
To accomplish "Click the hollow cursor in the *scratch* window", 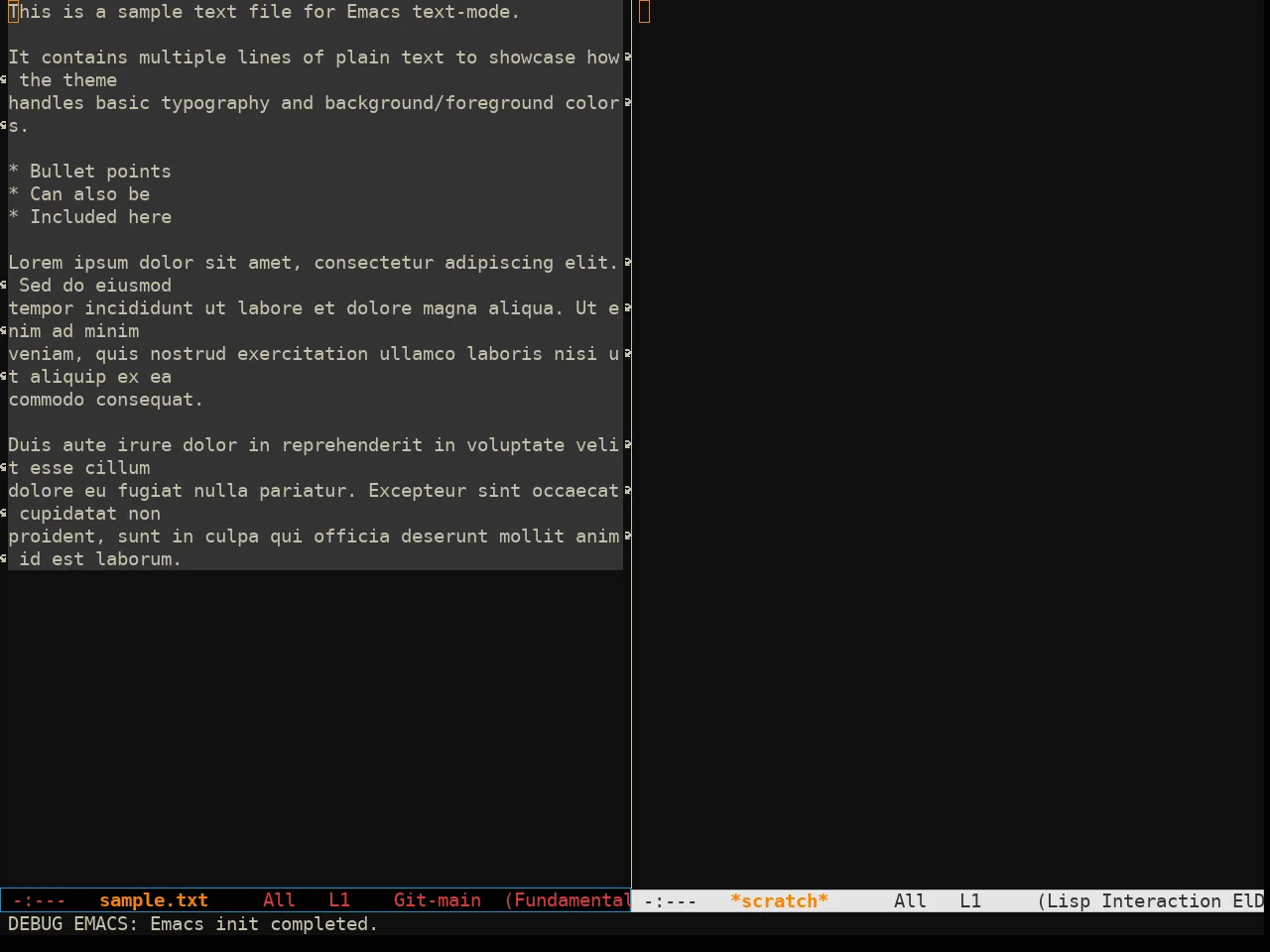I will click(644, 12).
